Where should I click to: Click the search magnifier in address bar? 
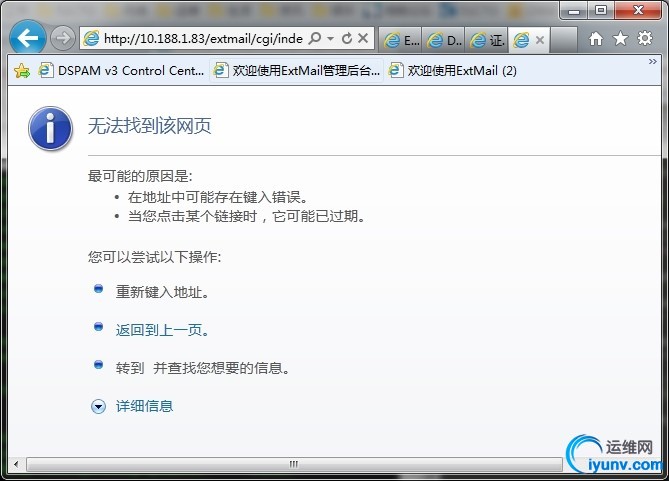(x=314, y=38)
